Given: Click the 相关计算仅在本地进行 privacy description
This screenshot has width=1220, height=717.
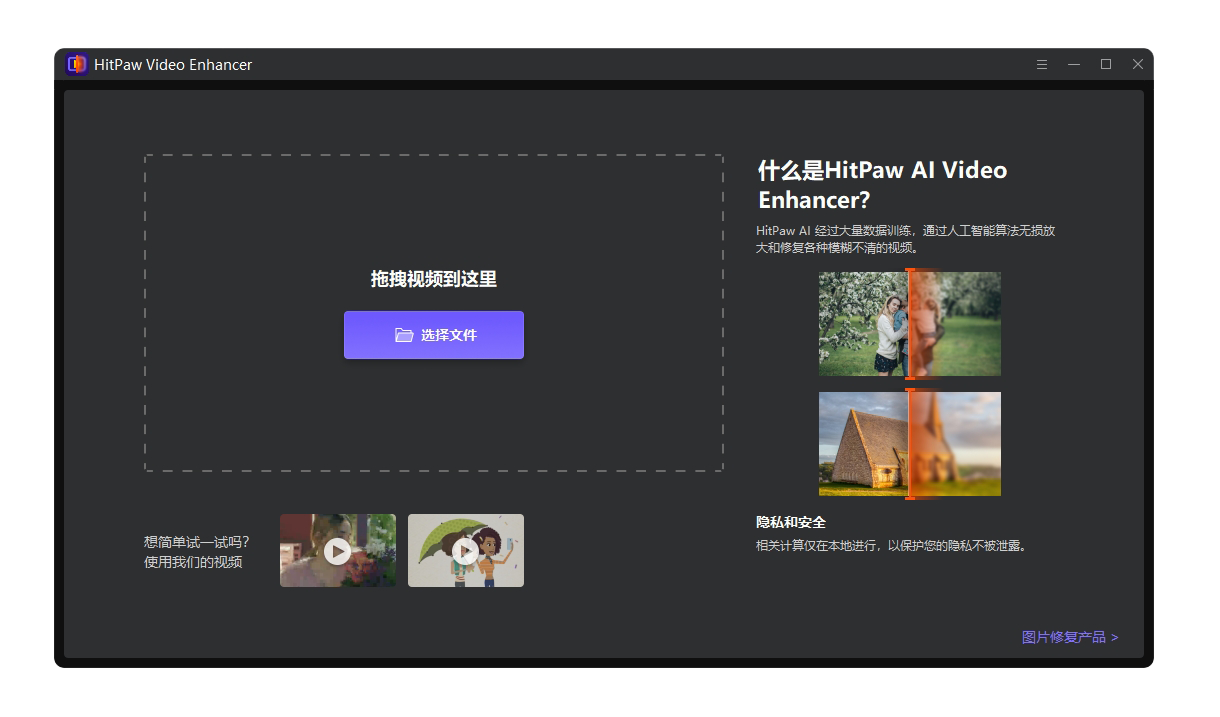Looking at the screenshot, I should point(892,546).
